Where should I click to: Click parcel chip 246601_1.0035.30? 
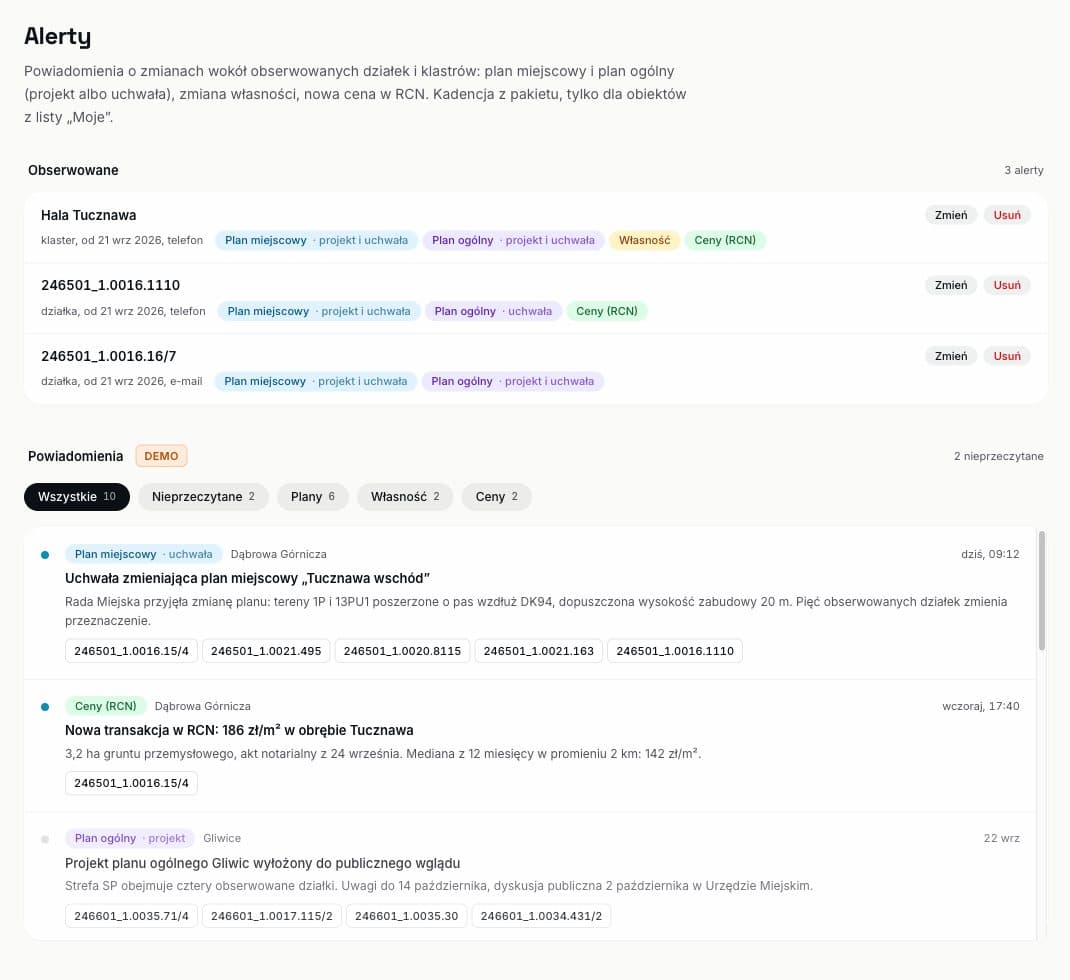click(406, 916)
